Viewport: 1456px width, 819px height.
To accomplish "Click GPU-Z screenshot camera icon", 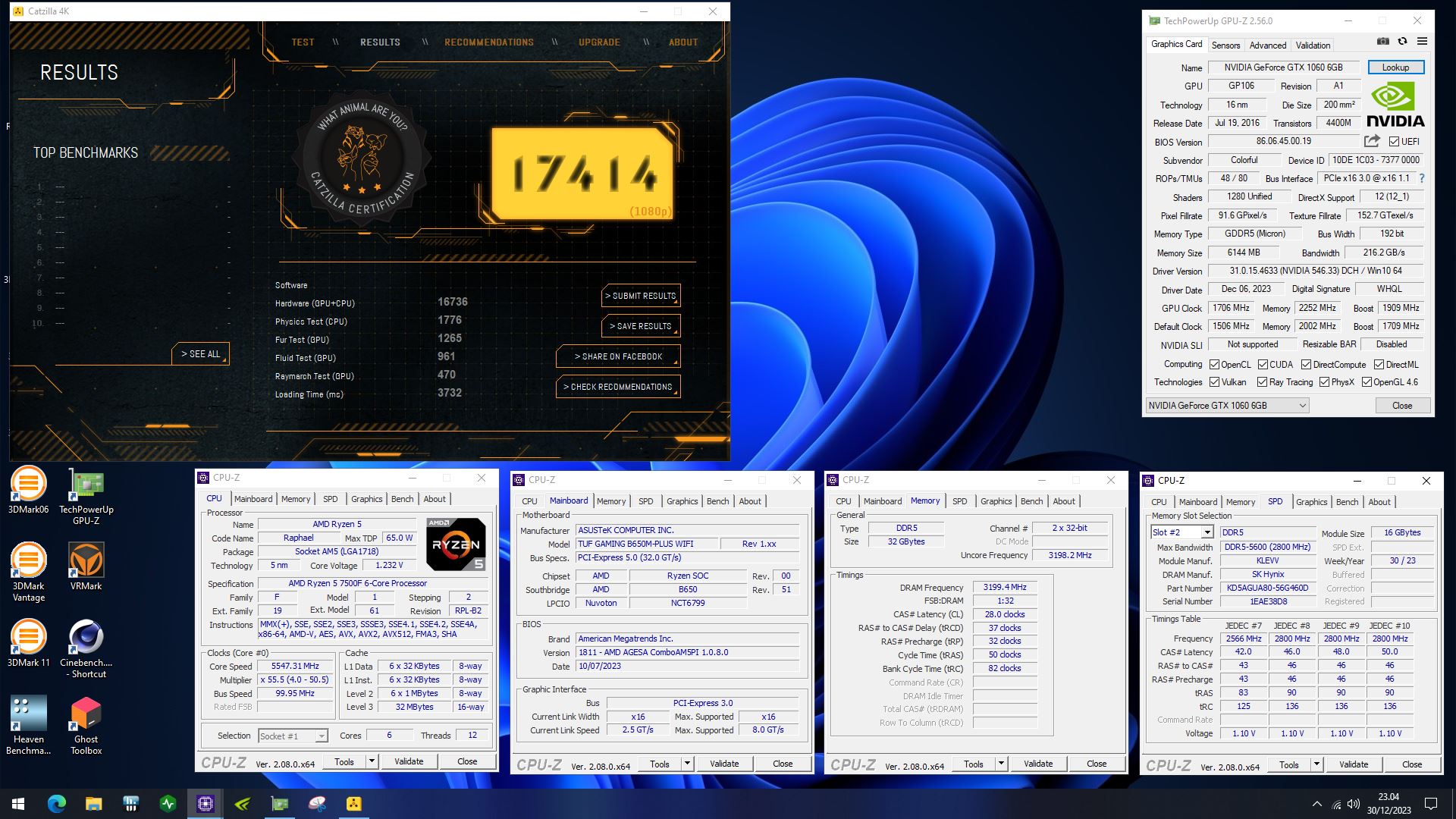I will point(1383,42).
